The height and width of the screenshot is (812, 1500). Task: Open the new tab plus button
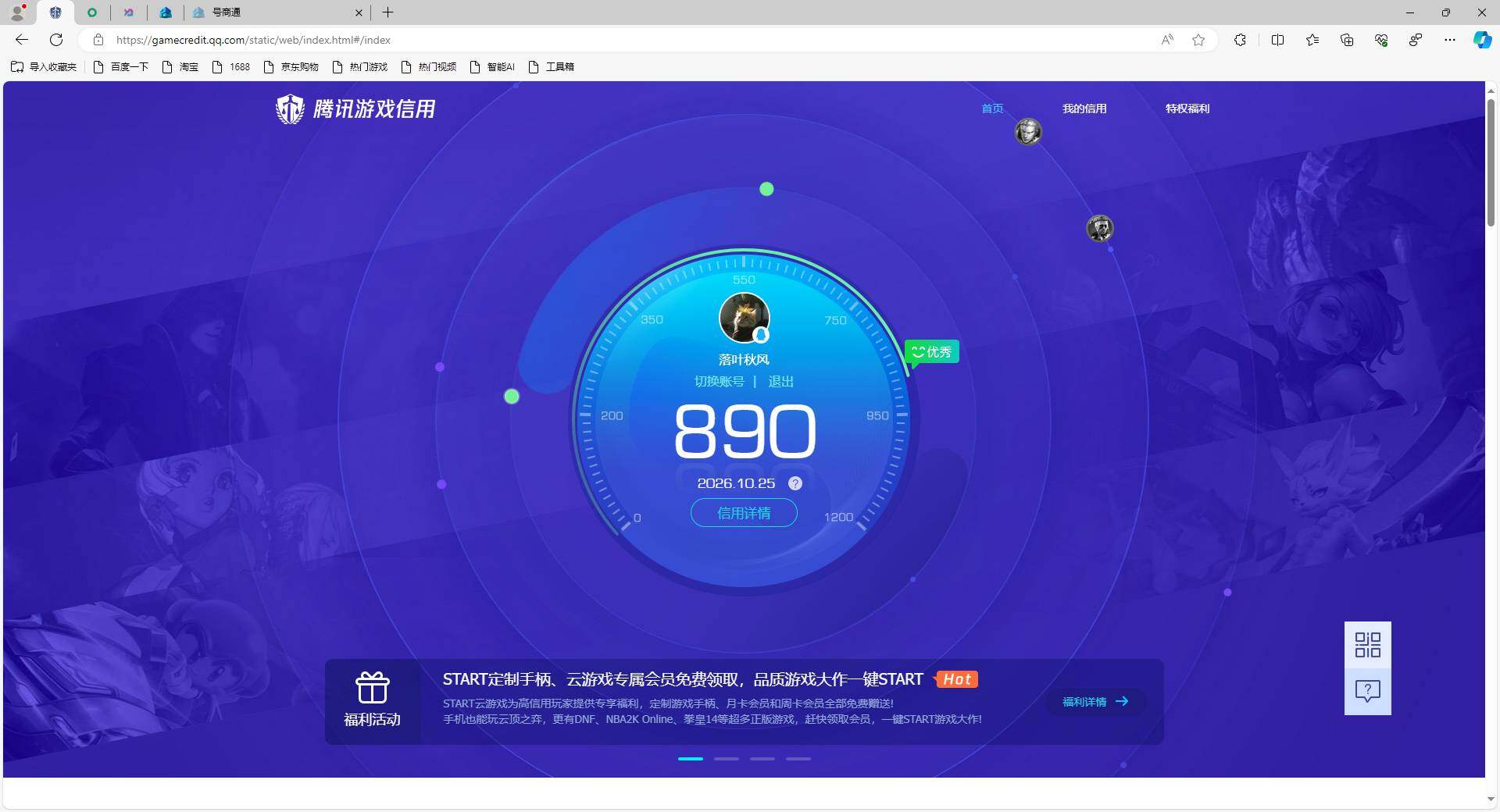coord(387,12)
